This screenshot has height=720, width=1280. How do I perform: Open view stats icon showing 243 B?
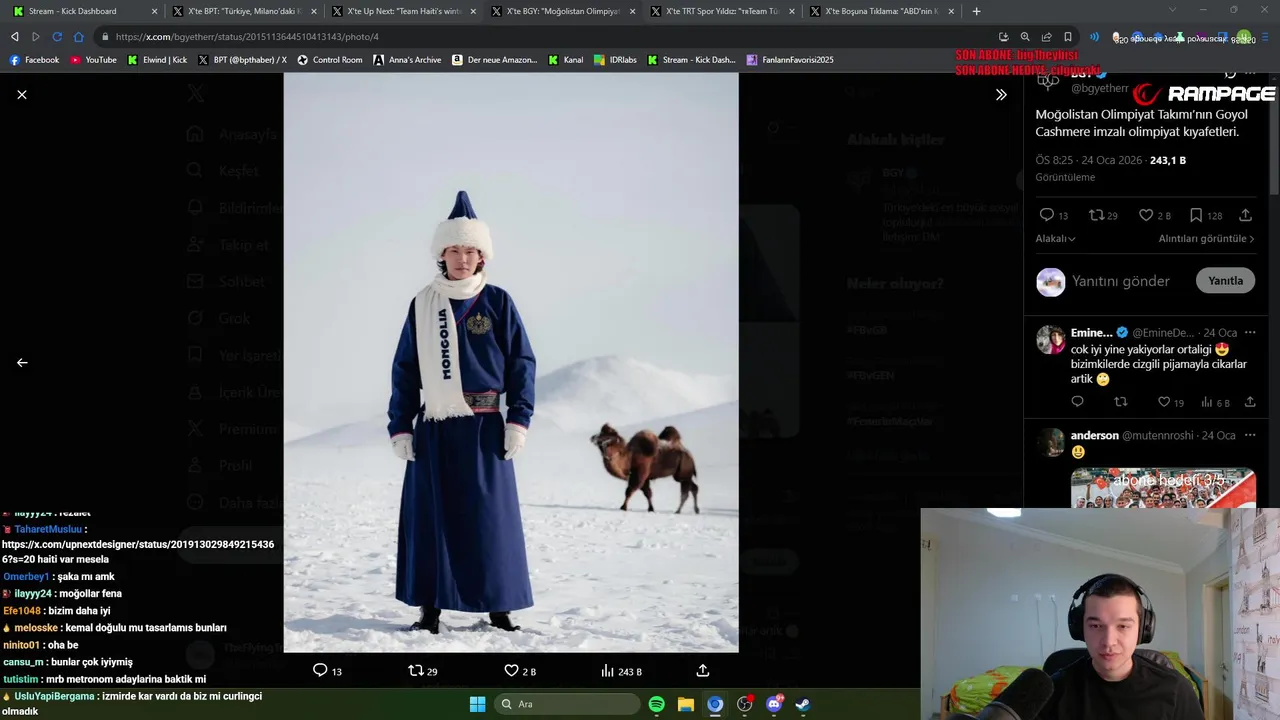click(607, 670)
